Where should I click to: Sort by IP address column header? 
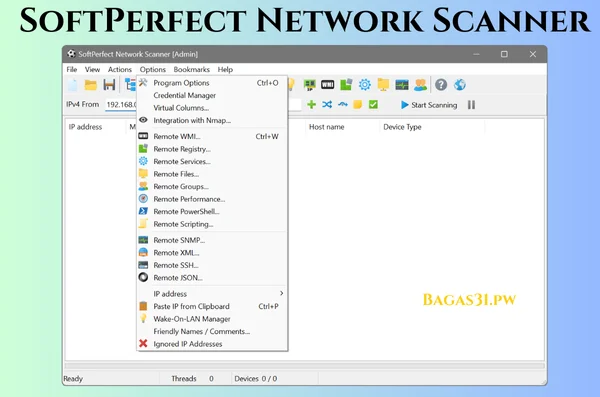pyautogui.click(x=85, y=127)
